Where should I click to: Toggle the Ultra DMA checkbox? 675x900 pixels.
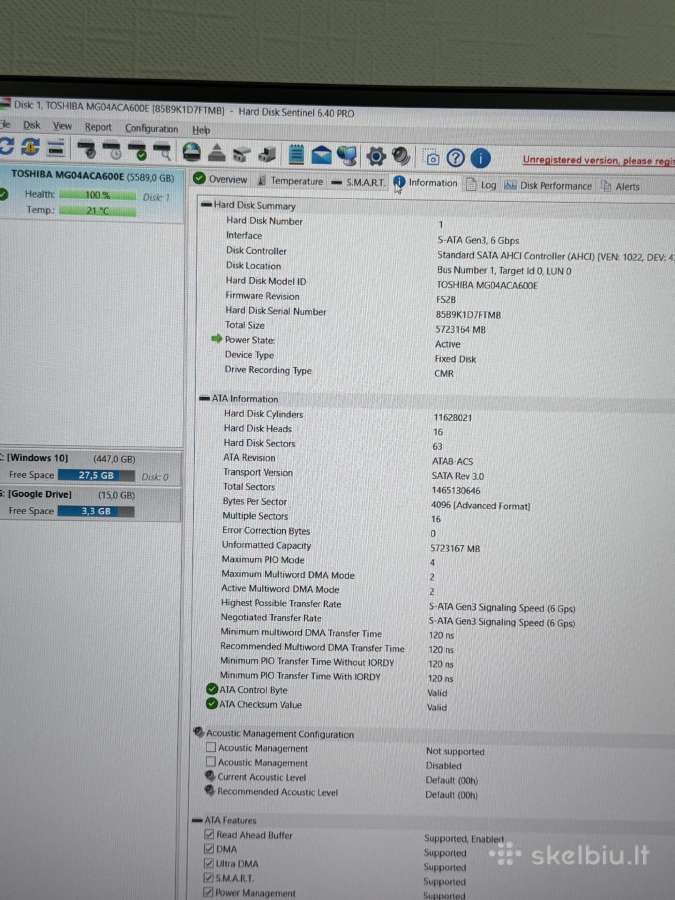[x=210, y=863]
